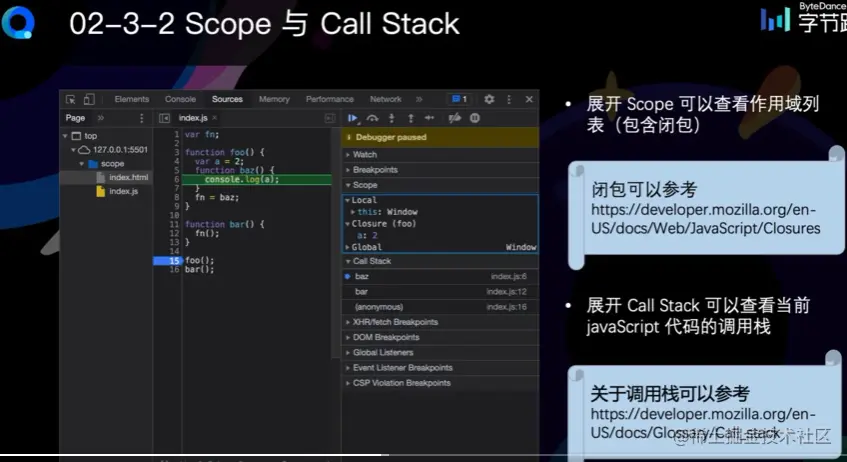The height and width of the screenshot is (462, 847).
Task: Open index.js:16 source location link
Action: click(x=506, y=307)
